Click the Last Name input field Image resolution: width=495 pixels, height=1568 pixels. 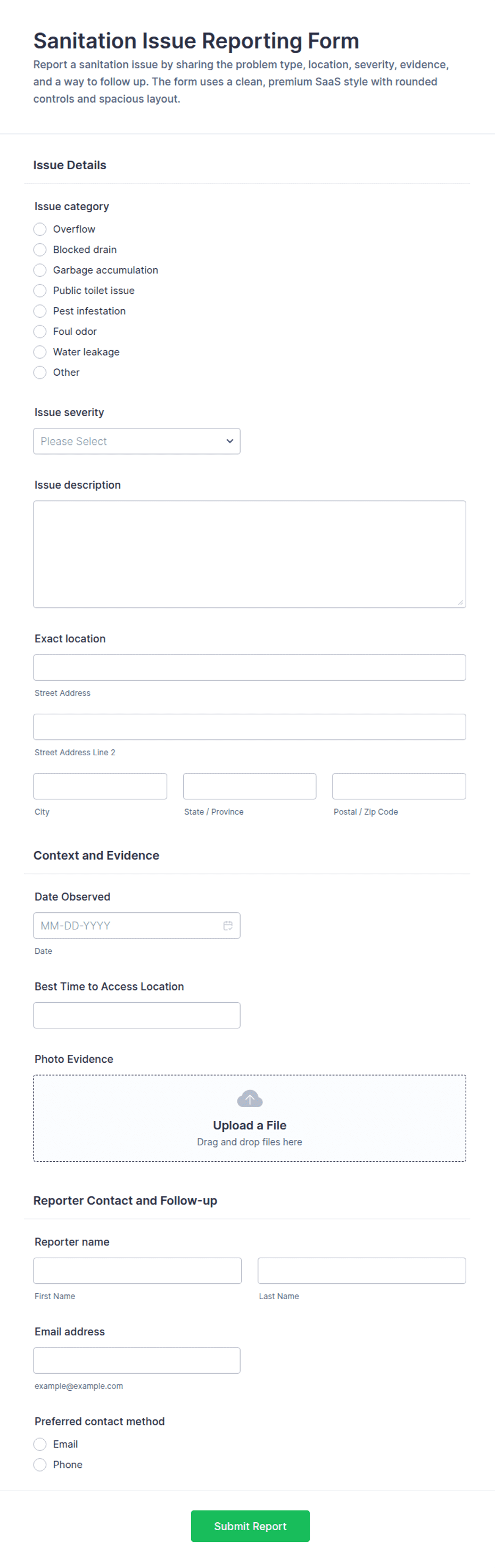[x=361, y=1270]
